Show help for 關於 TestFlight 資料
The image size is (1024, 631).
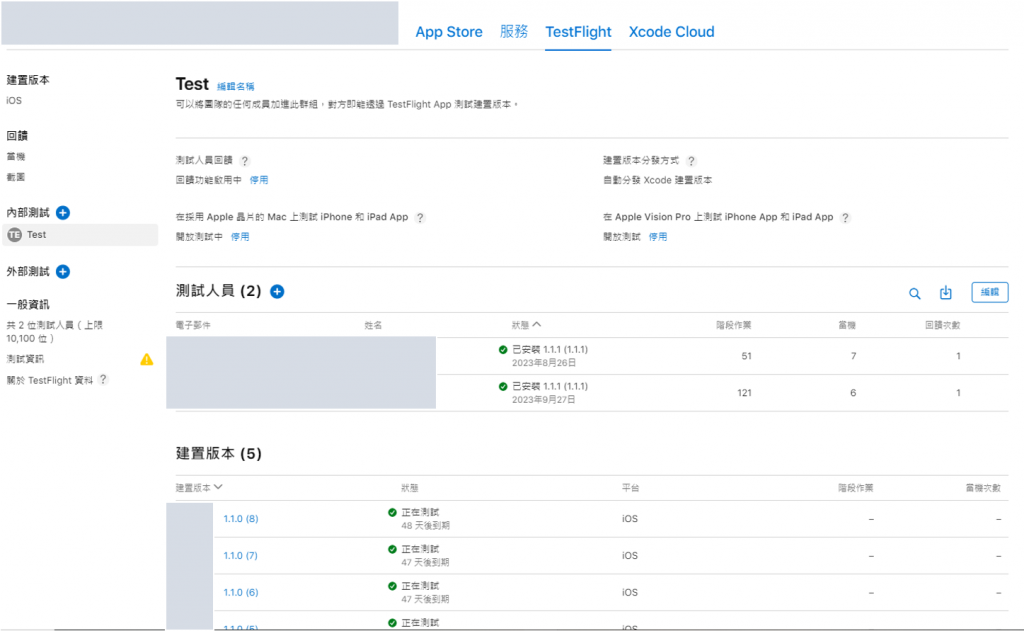(103, 380)
